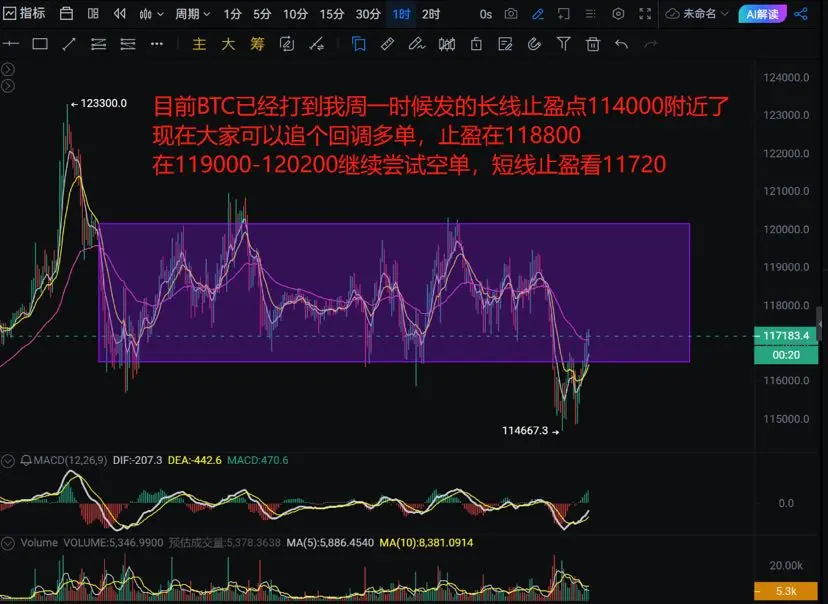The height and width of the screenshot is (604, 828).
Task: Open the list lines icon
Action: click(591, 14)
